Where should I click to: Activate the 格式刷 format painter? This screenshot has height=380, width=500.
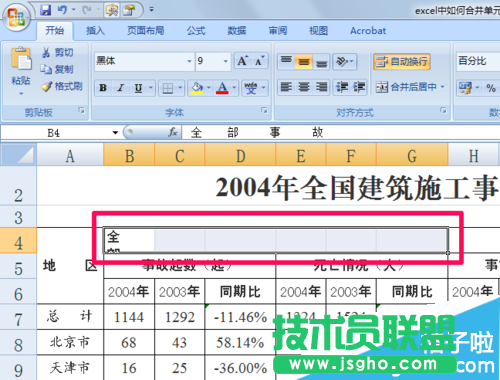pyautogui.click(x=62, y=86)
